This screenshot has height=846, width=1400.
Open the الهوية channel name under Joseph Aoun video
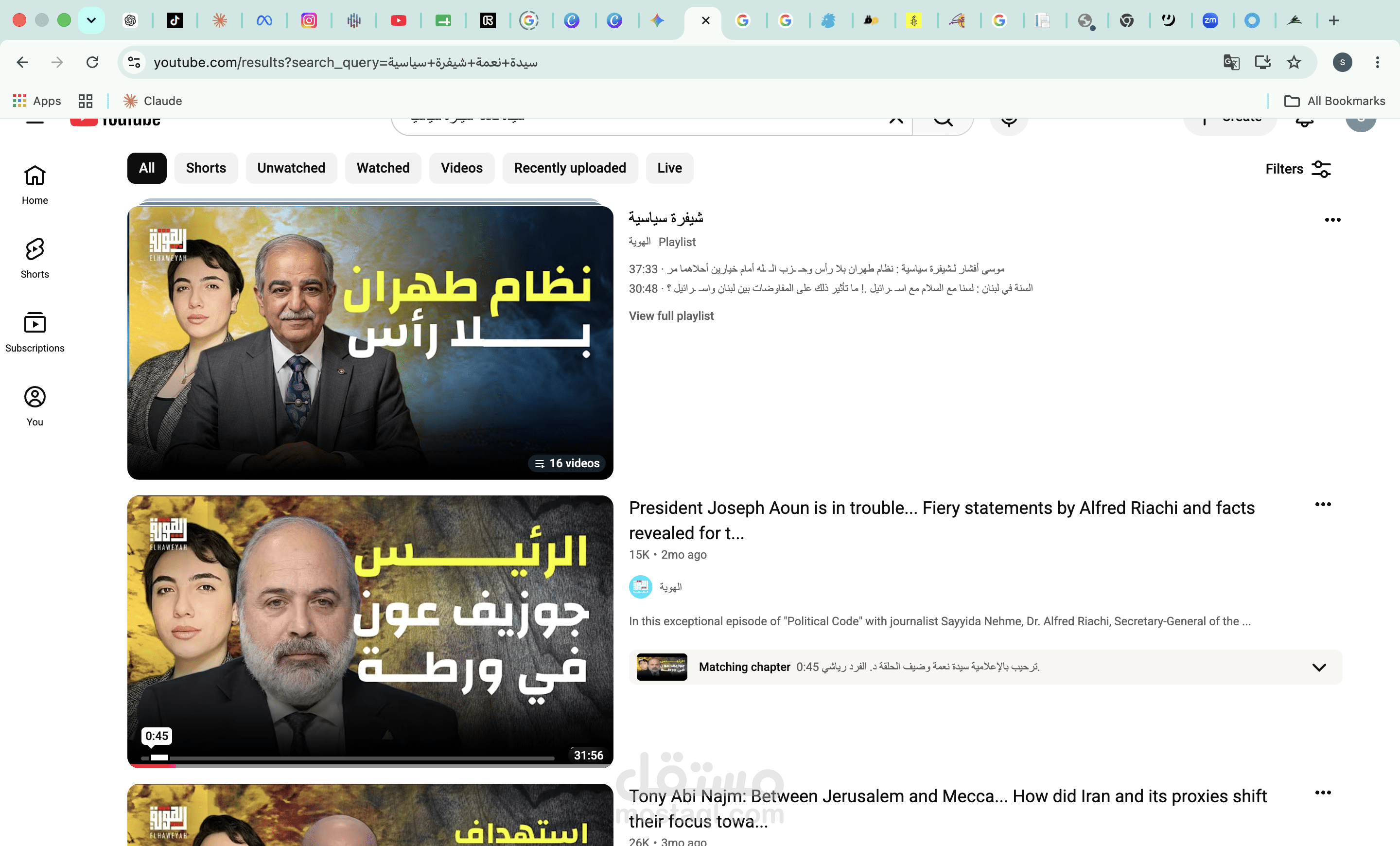[x=670, y=587]
